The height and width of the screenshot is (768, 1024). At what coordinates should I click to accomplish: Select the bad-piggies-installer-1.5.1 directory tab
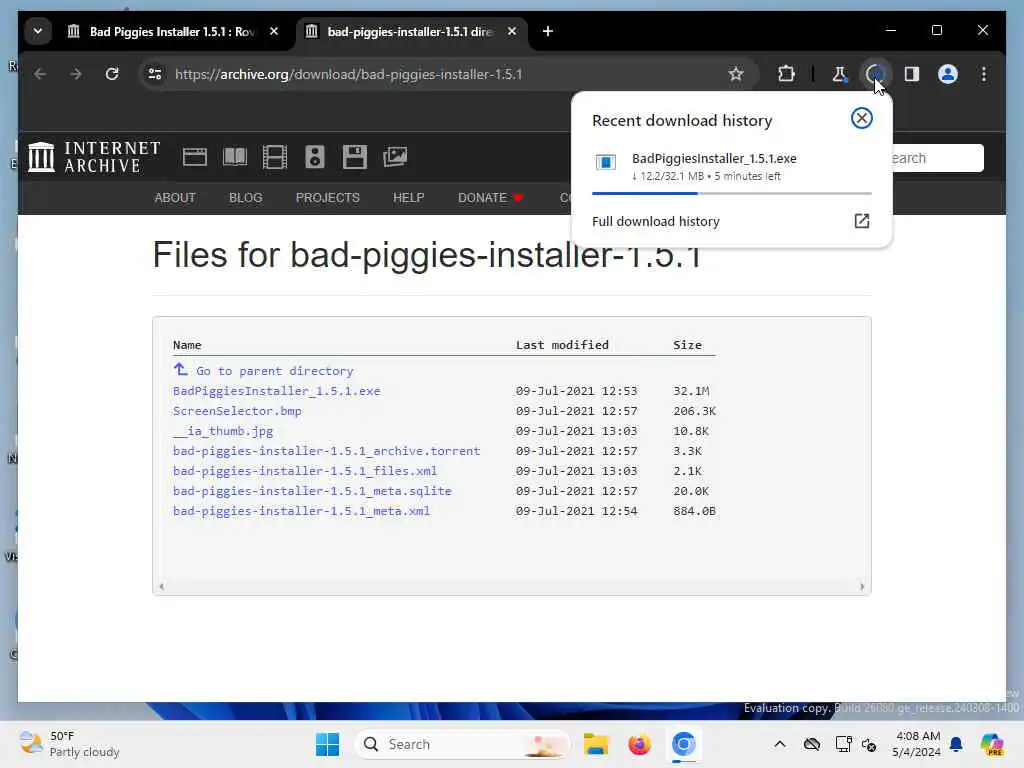tap(400, 31)
